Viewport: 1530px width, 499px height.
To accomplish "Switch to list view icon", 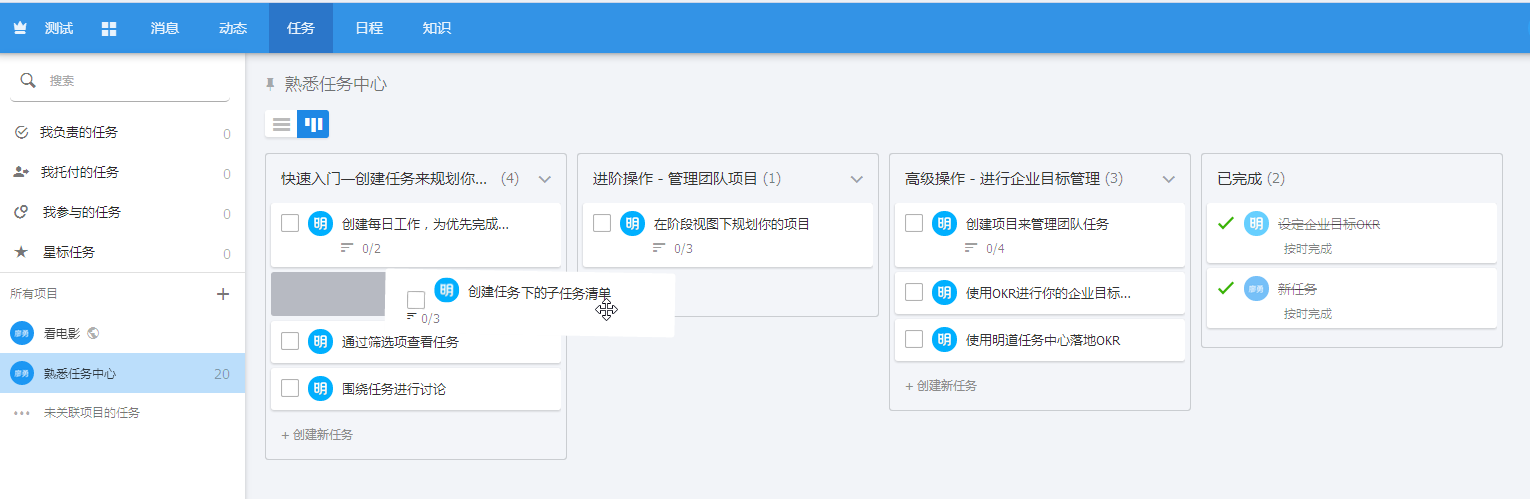I will point(281,124).
